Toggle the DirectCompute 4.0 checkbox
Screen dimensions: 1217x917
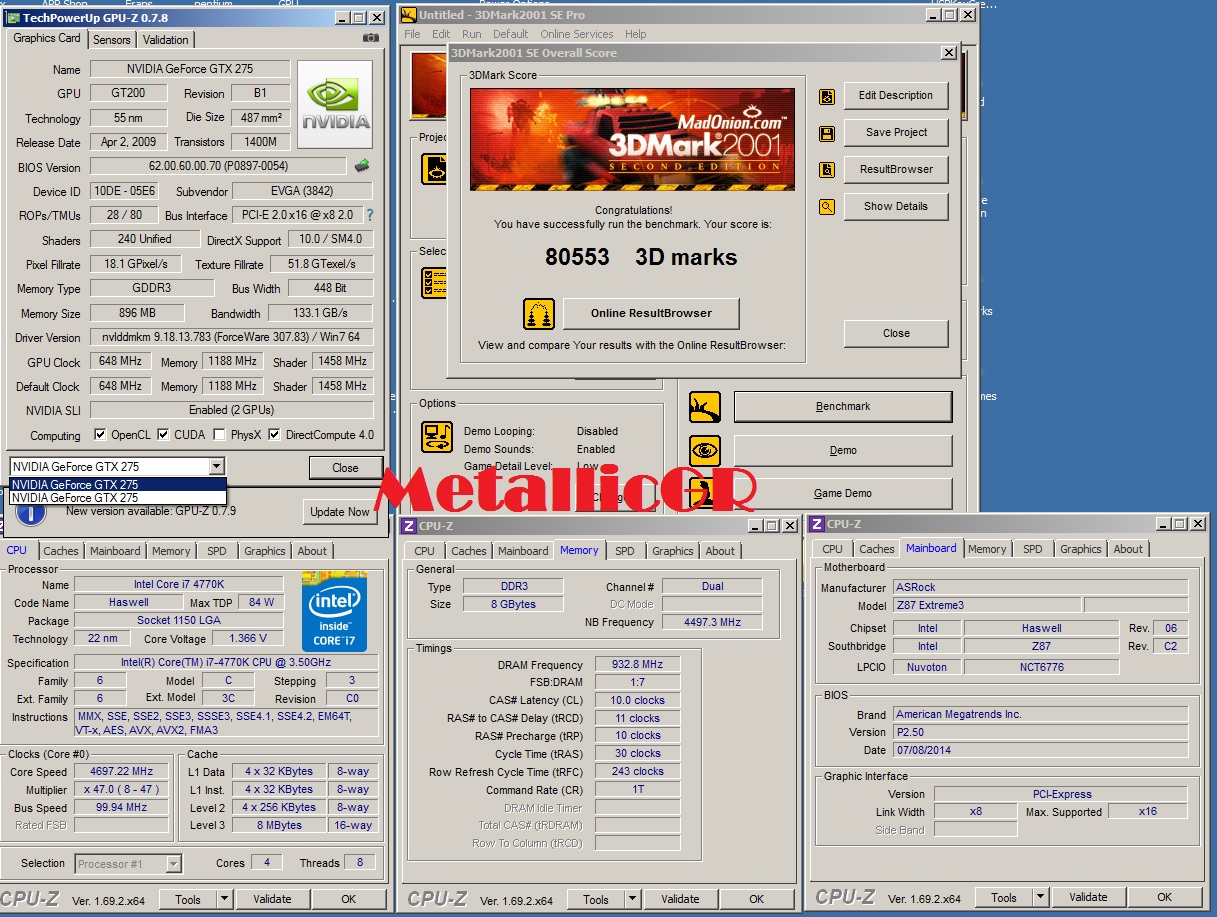274,435
